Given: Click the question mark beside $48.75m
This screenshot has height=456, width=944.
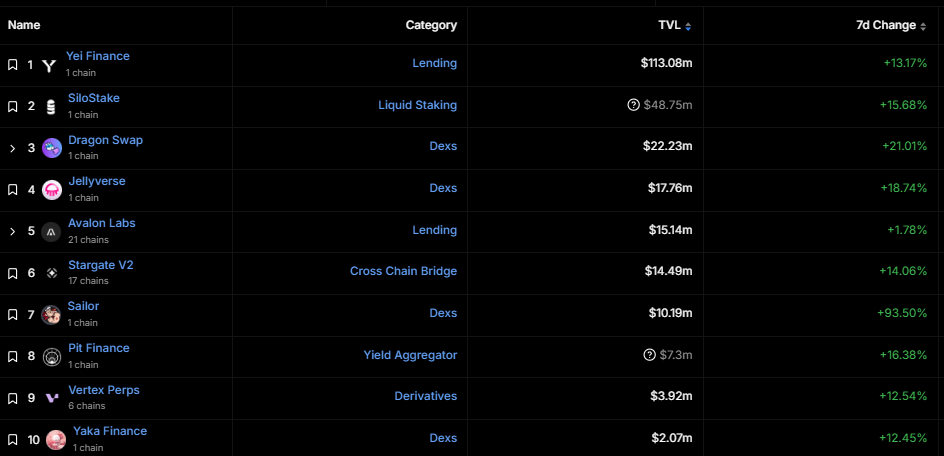Looking at the screenshot, I should point(633,105).
